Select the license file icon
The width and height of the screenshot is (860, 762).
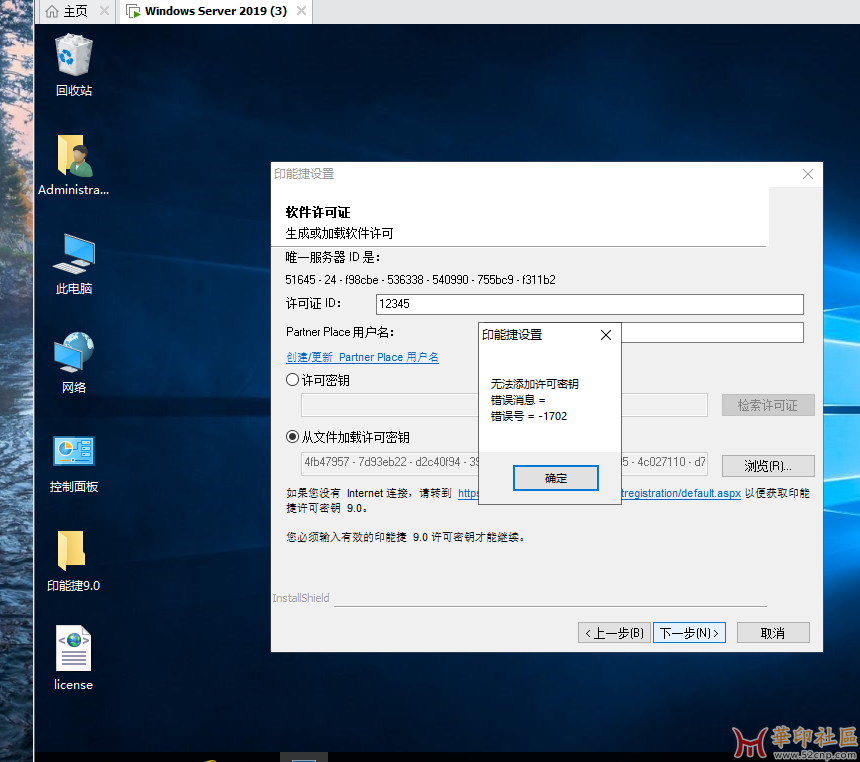tap(73, 658)
